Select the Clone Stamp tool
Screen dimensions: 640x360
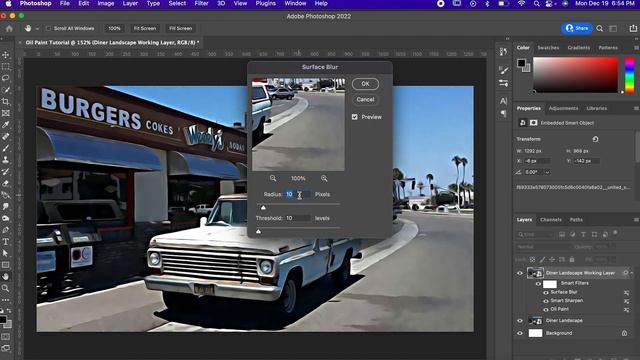(x=6, y=160)
